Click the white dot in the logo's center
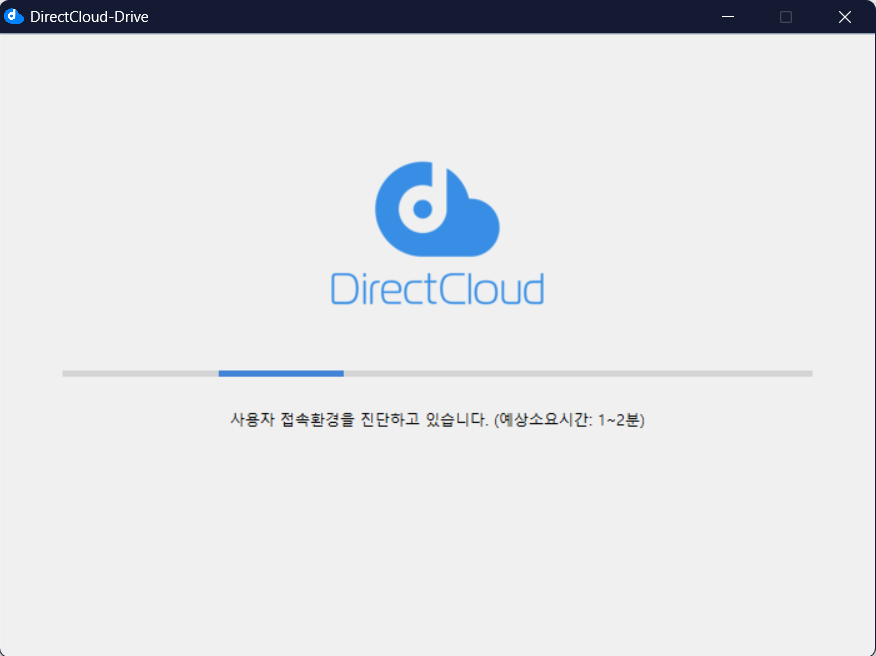 click(x=422, y=209)
